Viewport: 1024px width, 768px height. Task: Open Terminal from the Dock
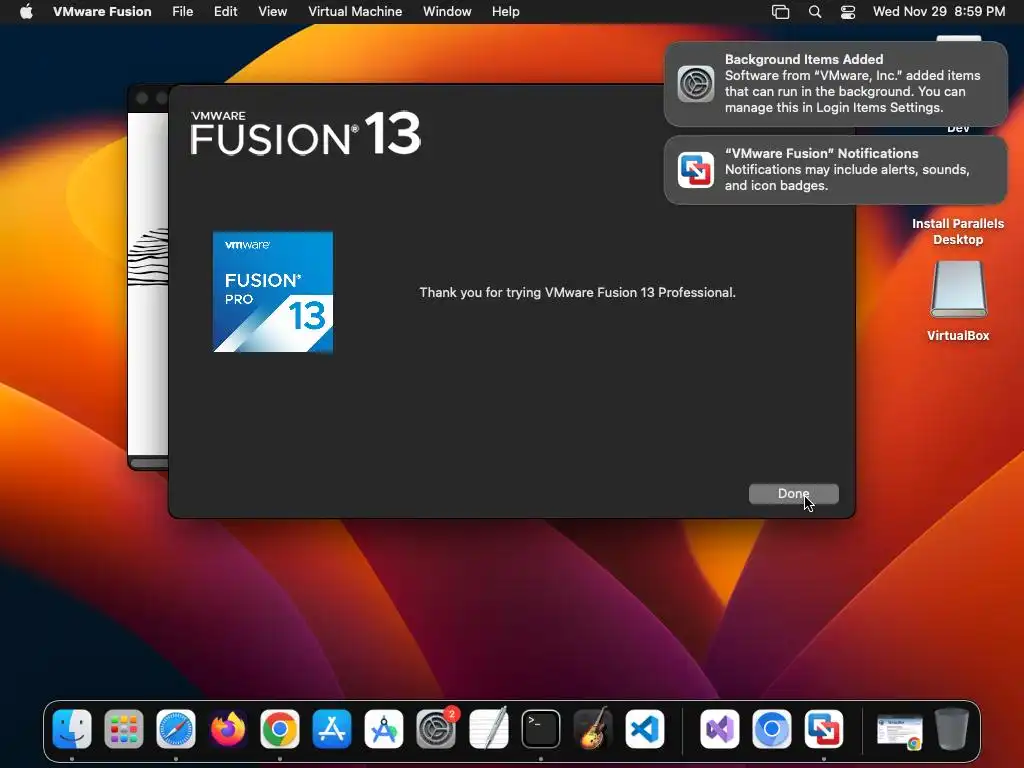pos(541,729)
